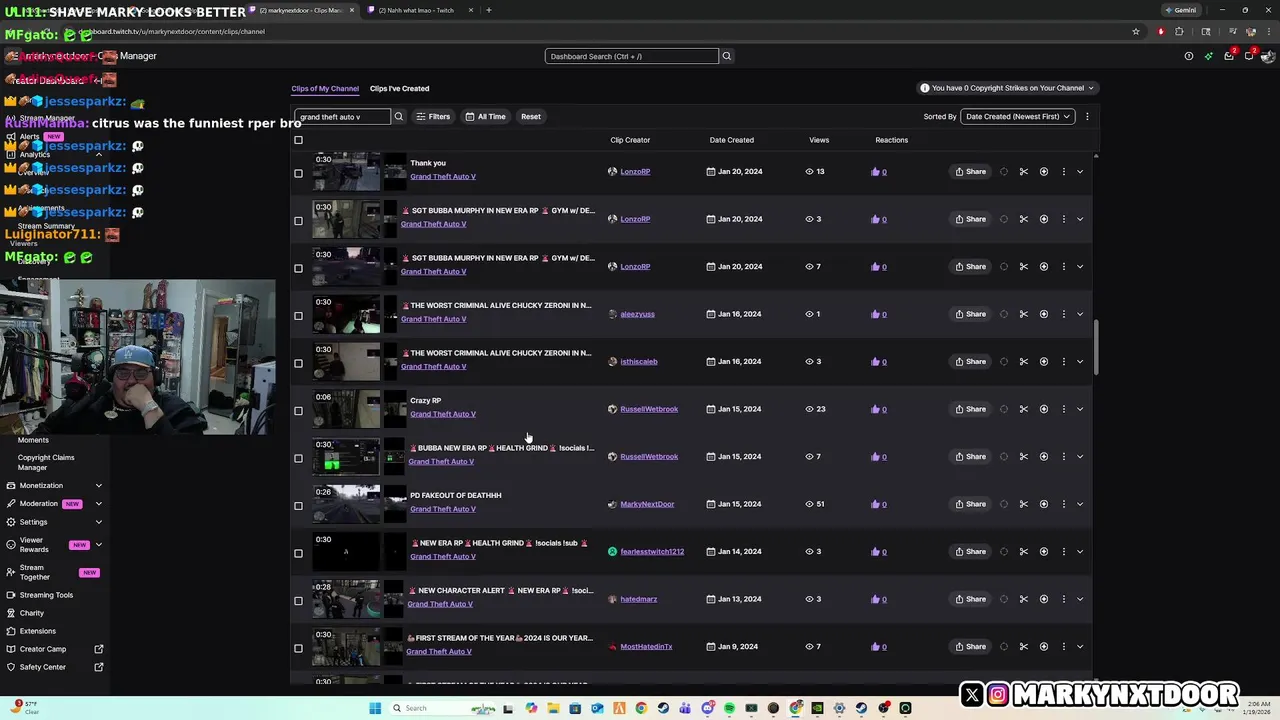
Task: Tick the checkbox for the Thank you clip
Action: tap(298, 172)
